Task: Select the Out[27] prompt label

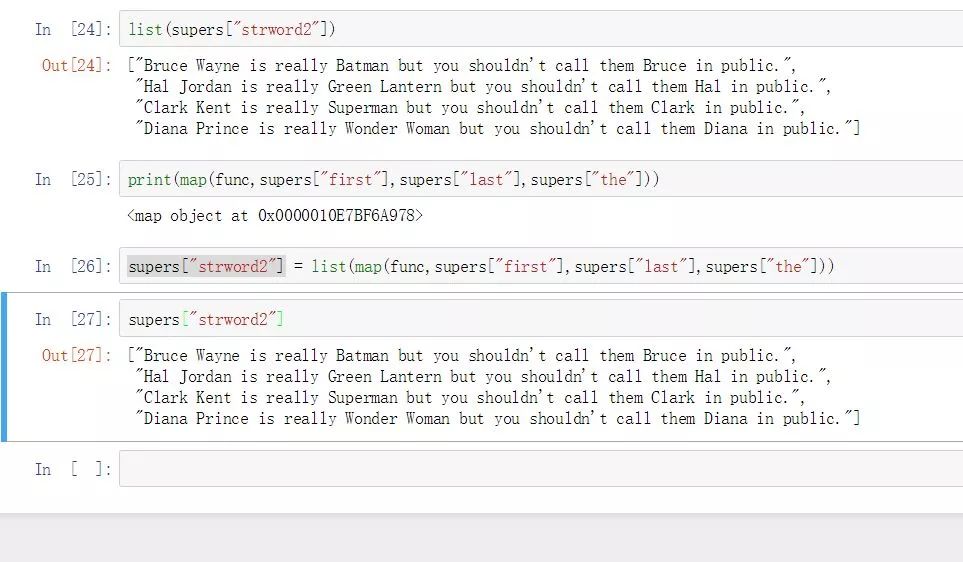Action: click(77, 355)
